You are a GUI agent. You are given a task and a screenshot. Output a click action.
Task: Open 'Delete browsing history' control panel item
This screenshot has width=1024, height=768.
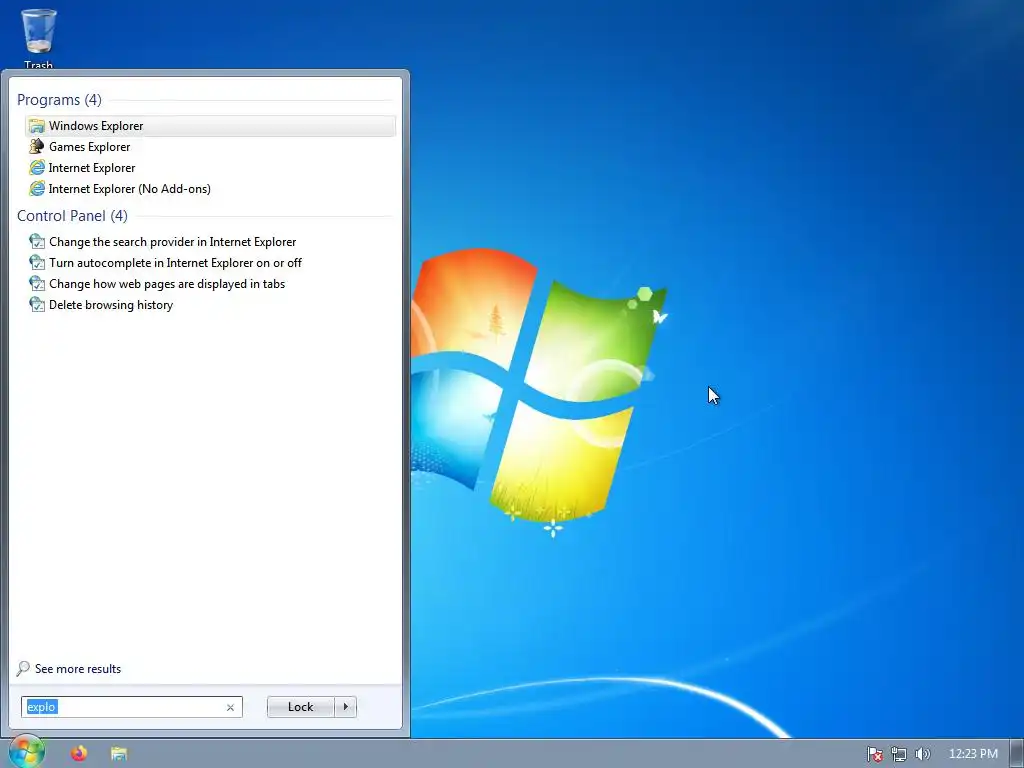[x=210, y=304]
